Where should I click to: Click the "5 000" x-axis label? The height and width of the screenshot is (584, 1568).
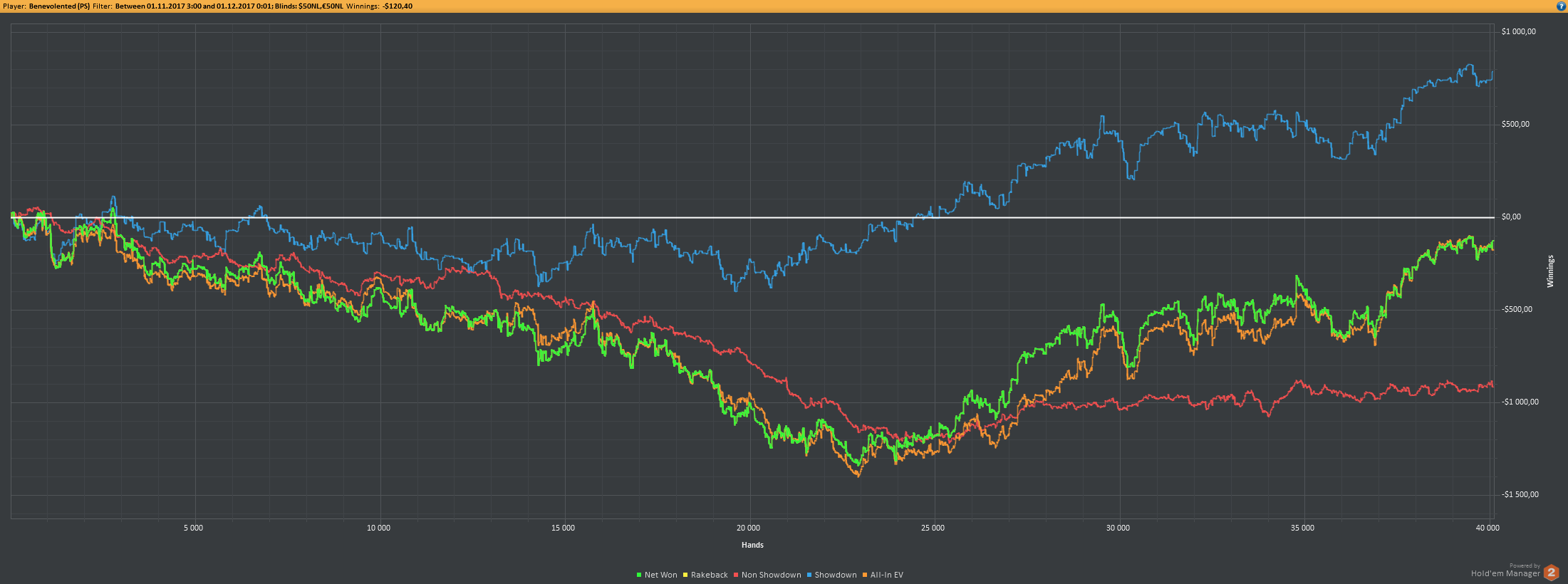193,528
